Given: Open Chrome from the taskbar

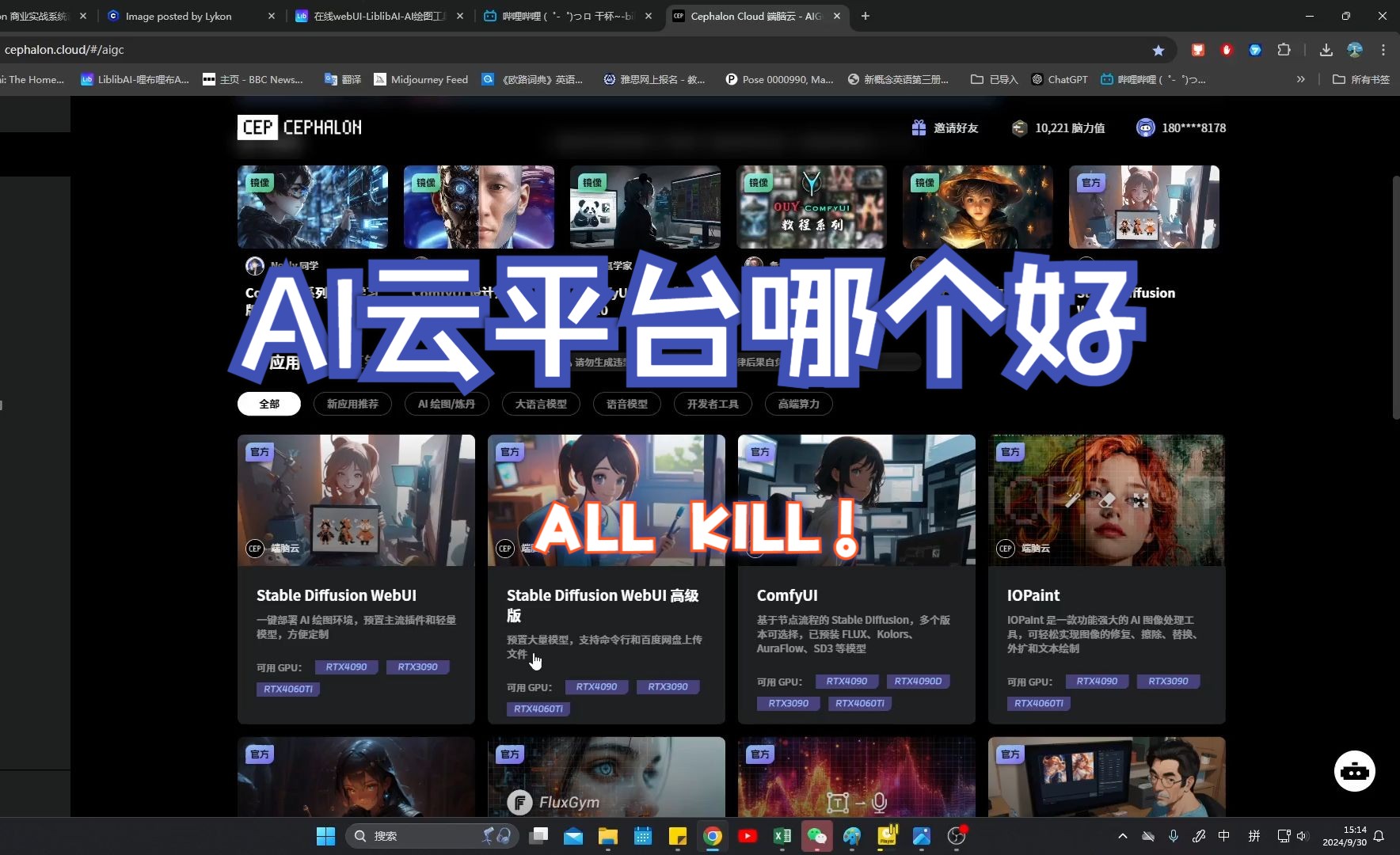Looking at the screenshot, I should tap(713, 836).
